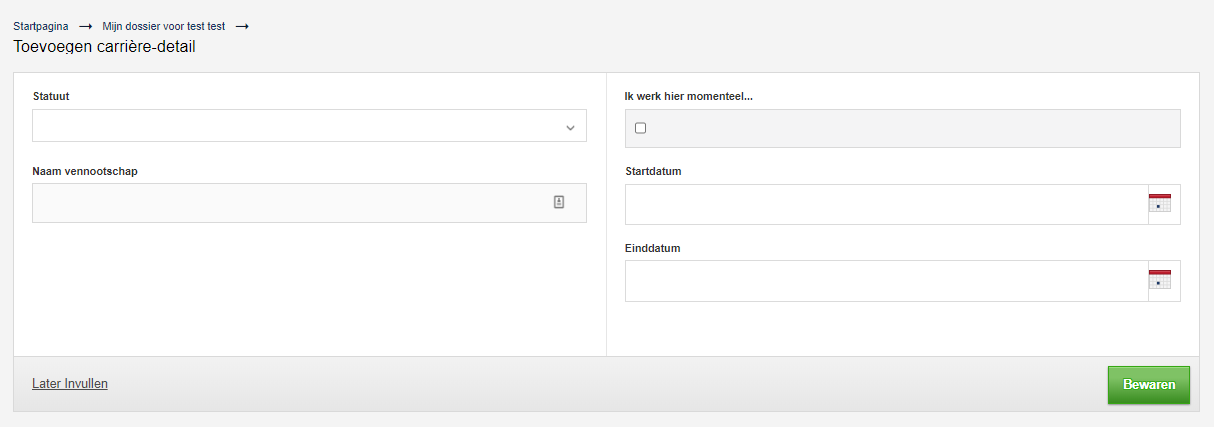Go to Startpagina breadcrumb
Viewport: 1214px width, 427px height.
pyautogui.click(x=41, y=26)
